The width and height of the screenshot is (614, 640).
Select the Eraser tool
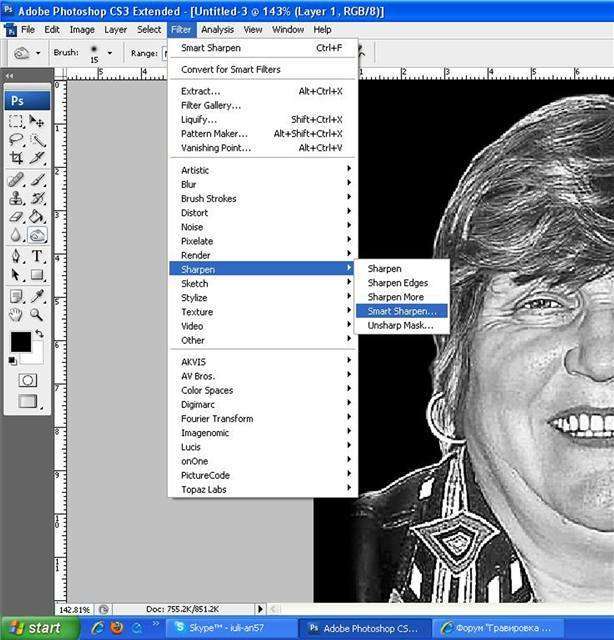coord(16,216)
